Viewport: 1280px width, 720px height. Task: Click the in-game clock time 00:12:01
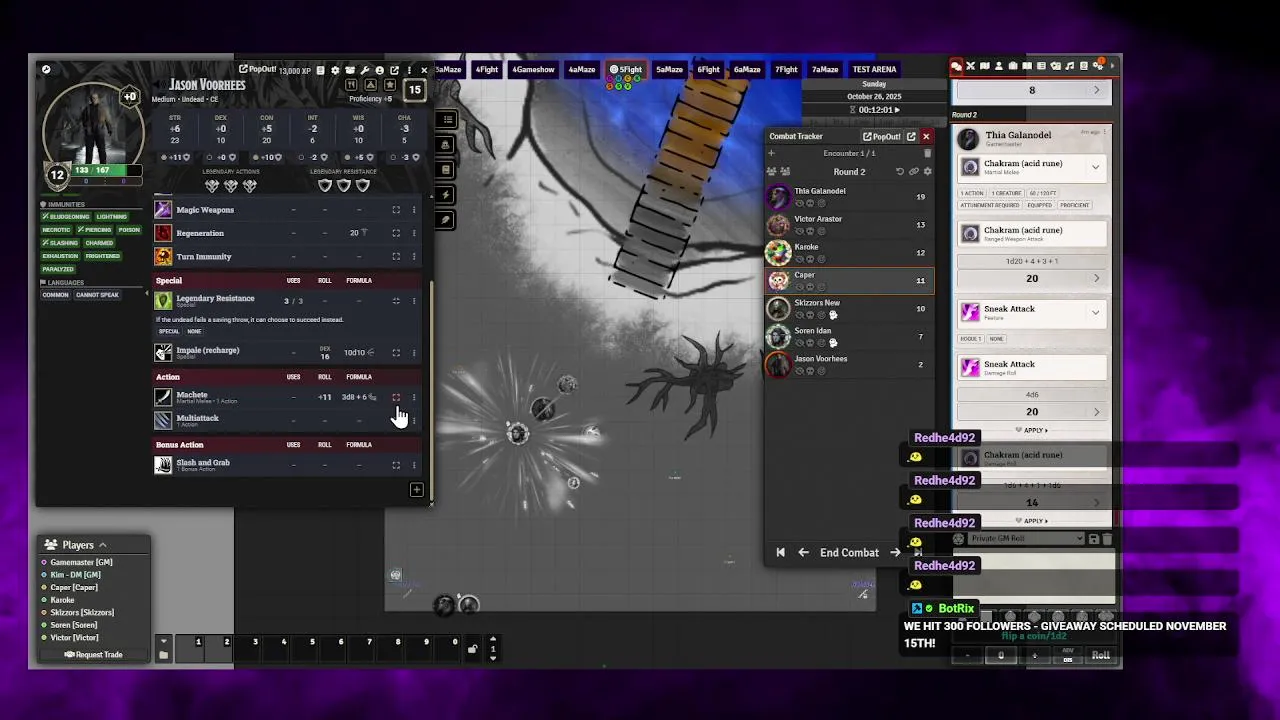pyautogui.click(x=874, y=110)
